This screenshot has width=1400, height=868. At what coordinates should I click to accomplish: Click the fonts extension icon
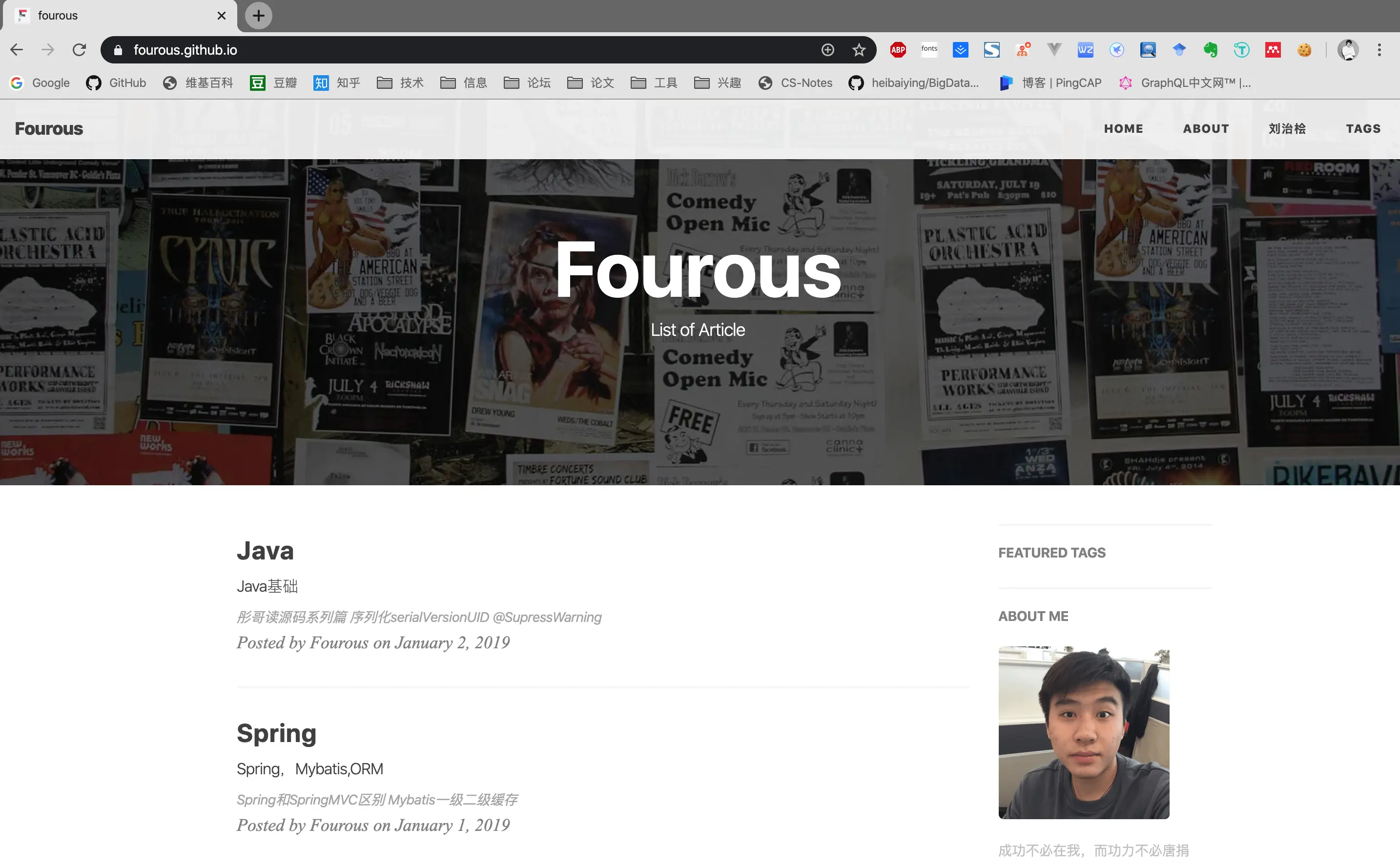pos(929,50)
